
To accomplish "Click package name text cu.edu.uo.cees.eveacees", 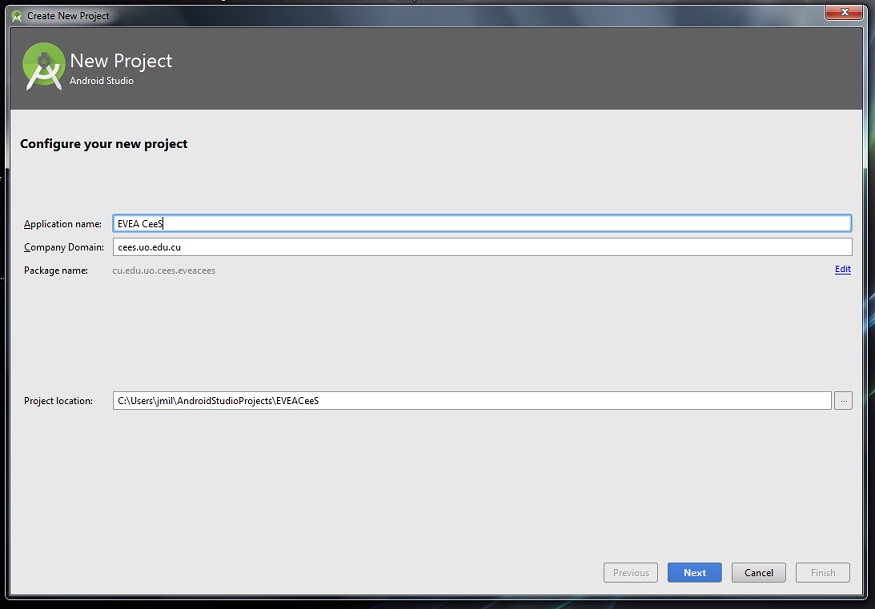I will [164, 270].
